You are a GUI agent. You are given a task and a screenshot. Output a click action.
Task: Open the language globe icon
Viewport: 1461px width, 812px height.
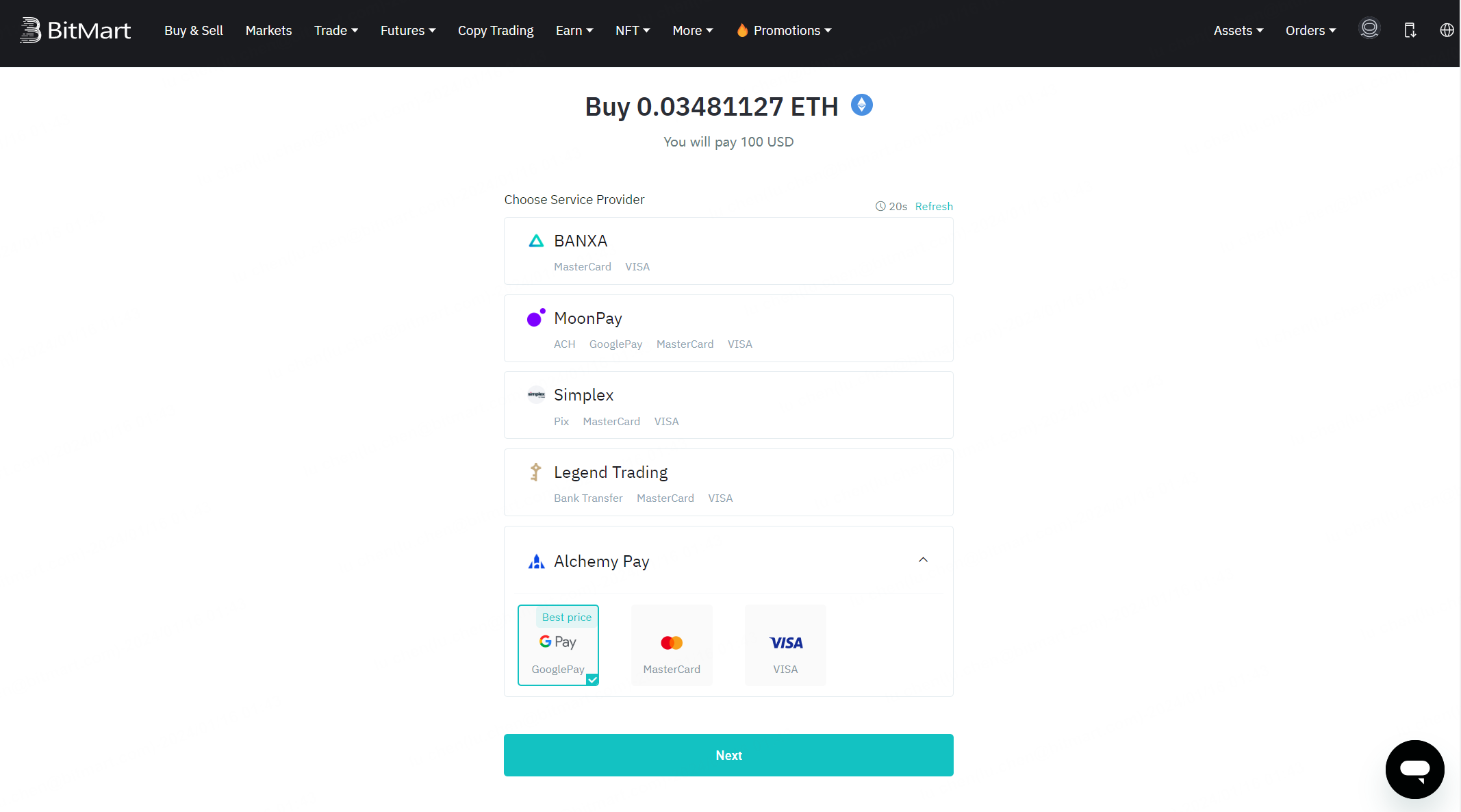(1447, 30)
